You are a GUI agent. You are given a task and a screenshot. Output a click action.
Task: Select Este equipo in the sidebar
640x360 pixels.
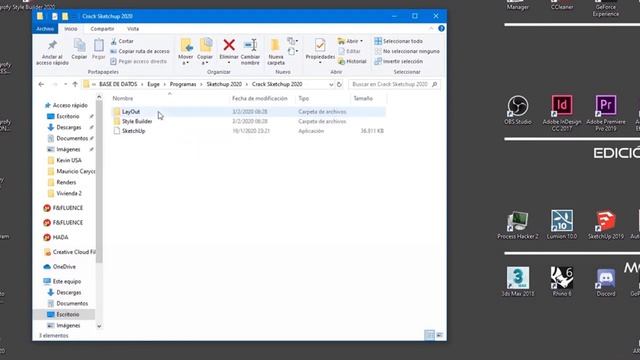coord(67,281)
